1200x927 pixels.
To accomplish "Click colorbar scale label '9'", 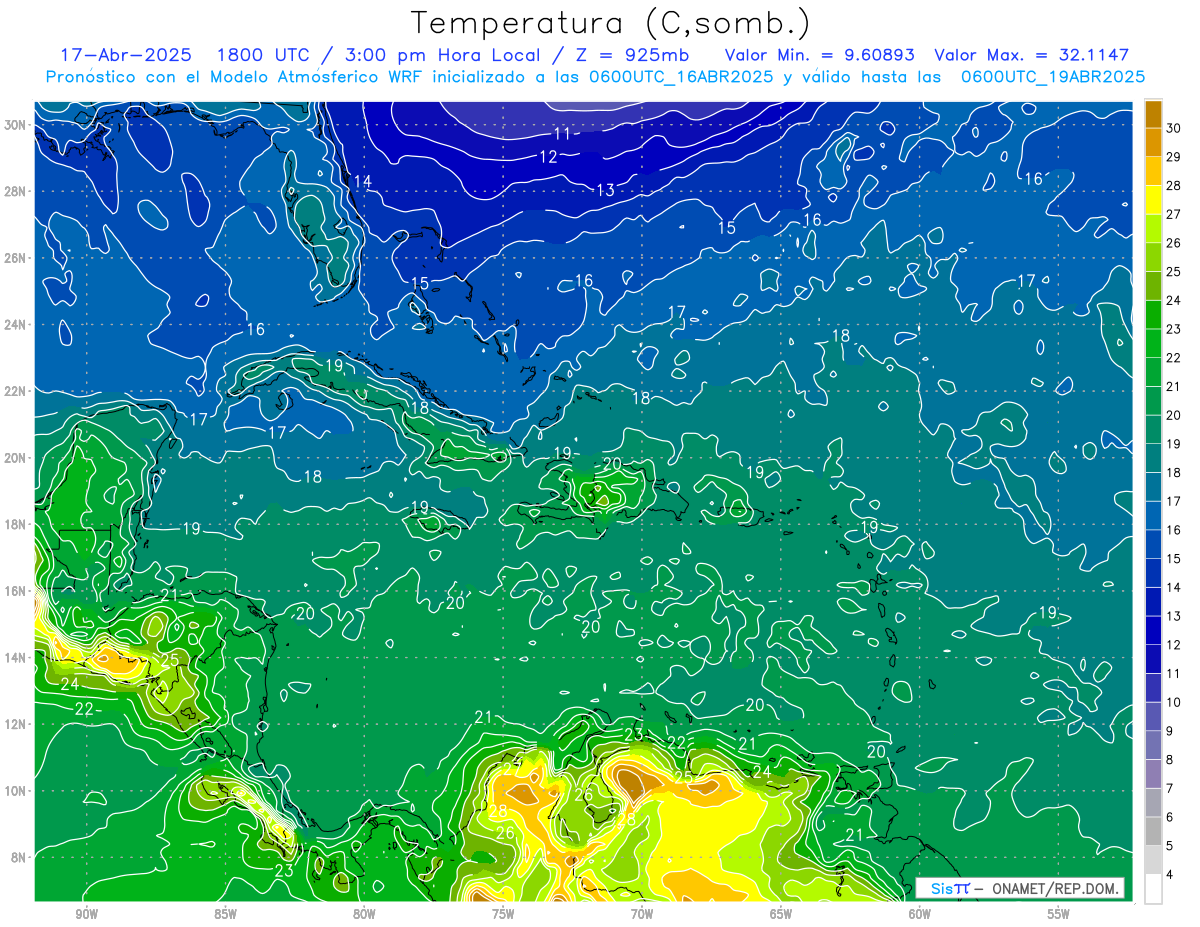I will 1170,732.
